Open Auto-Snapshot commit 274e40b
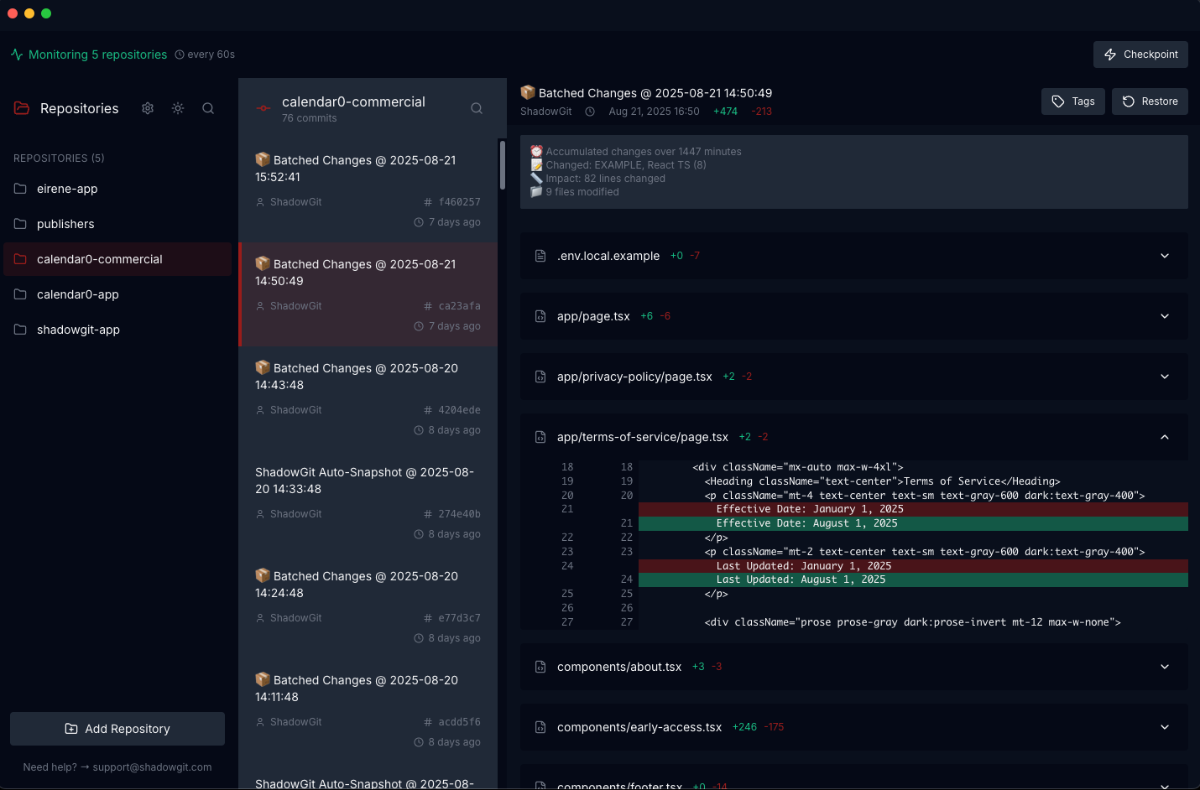The width and height of the screenshot is (1200, 790). [367, 502]
